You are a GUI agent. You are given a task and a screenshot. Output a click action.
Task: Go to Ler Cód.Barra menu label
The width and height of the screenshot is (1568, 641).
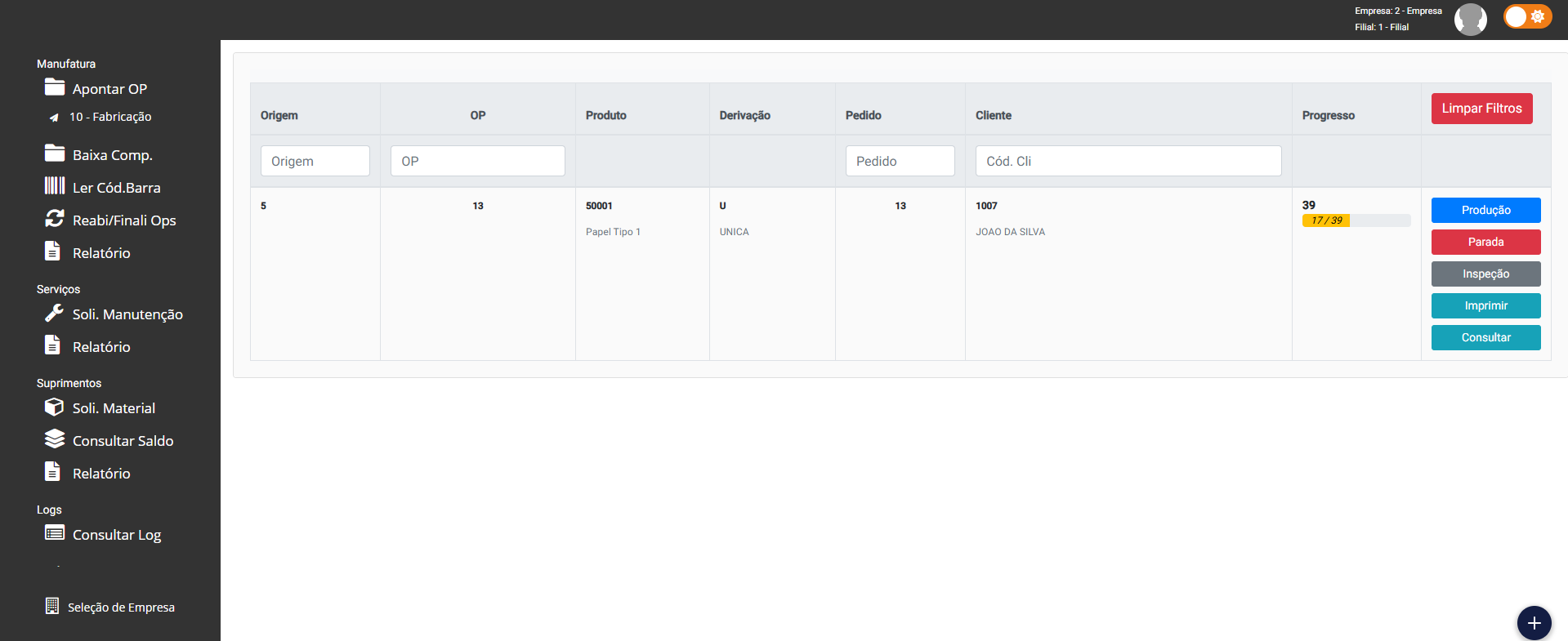coord(117,188)
